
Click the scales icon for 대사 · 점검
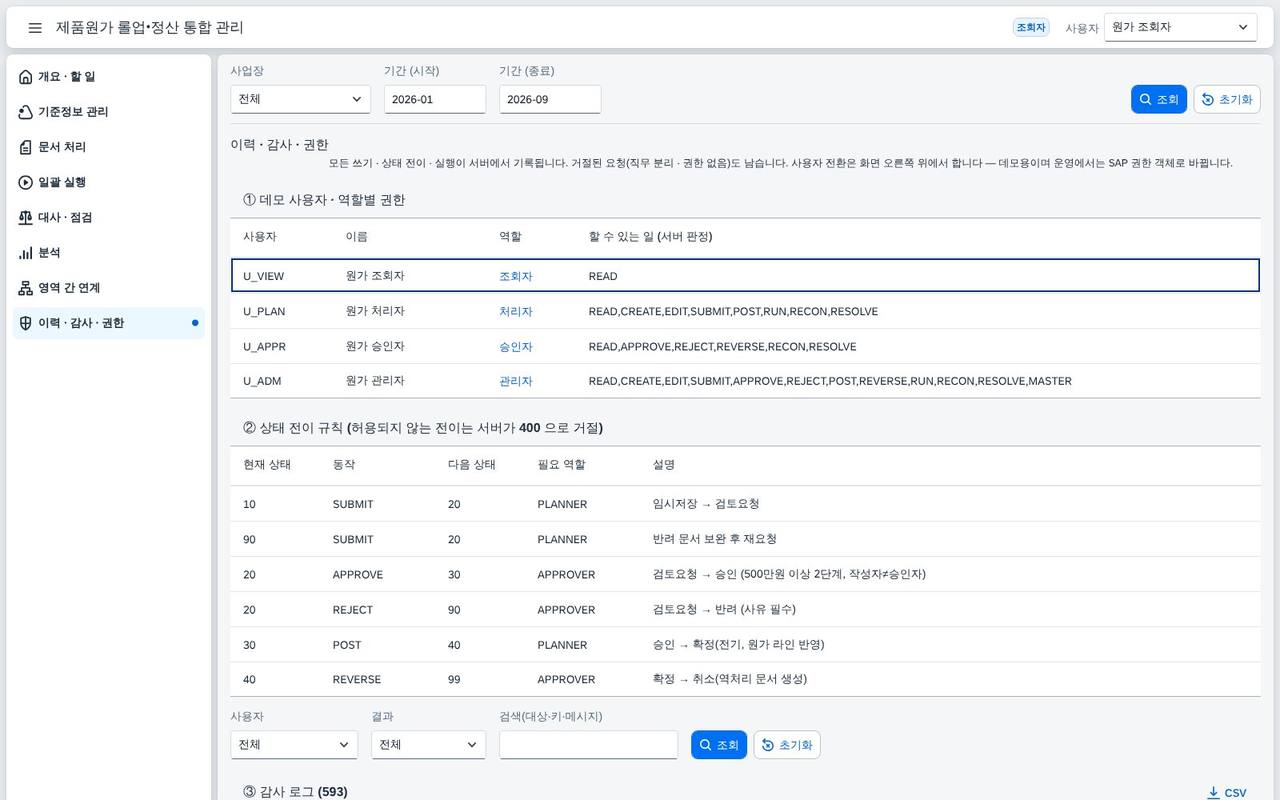point(26,217)
